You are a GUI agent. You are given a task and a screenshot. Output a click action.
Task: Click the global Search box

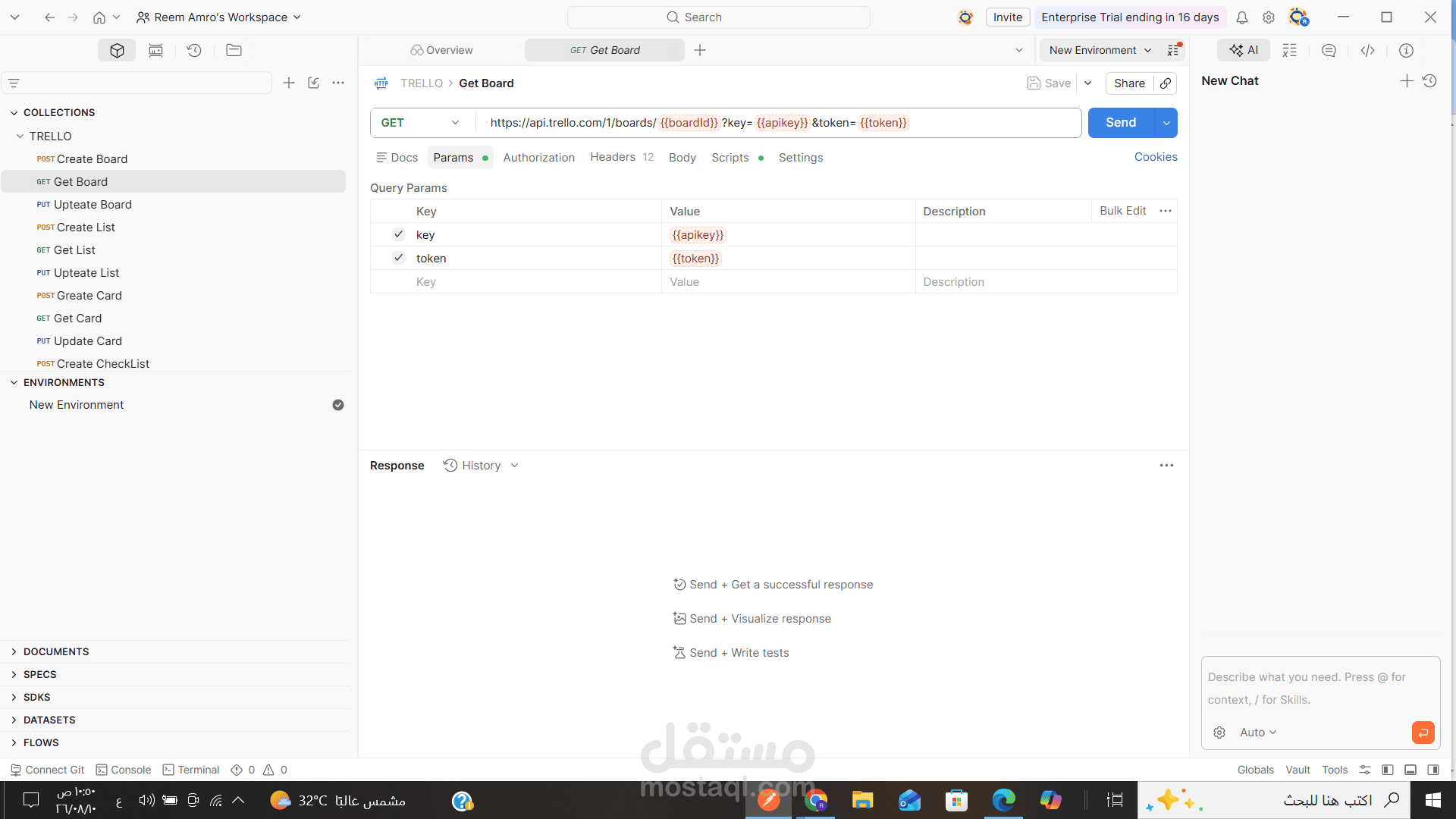point(719,17)
